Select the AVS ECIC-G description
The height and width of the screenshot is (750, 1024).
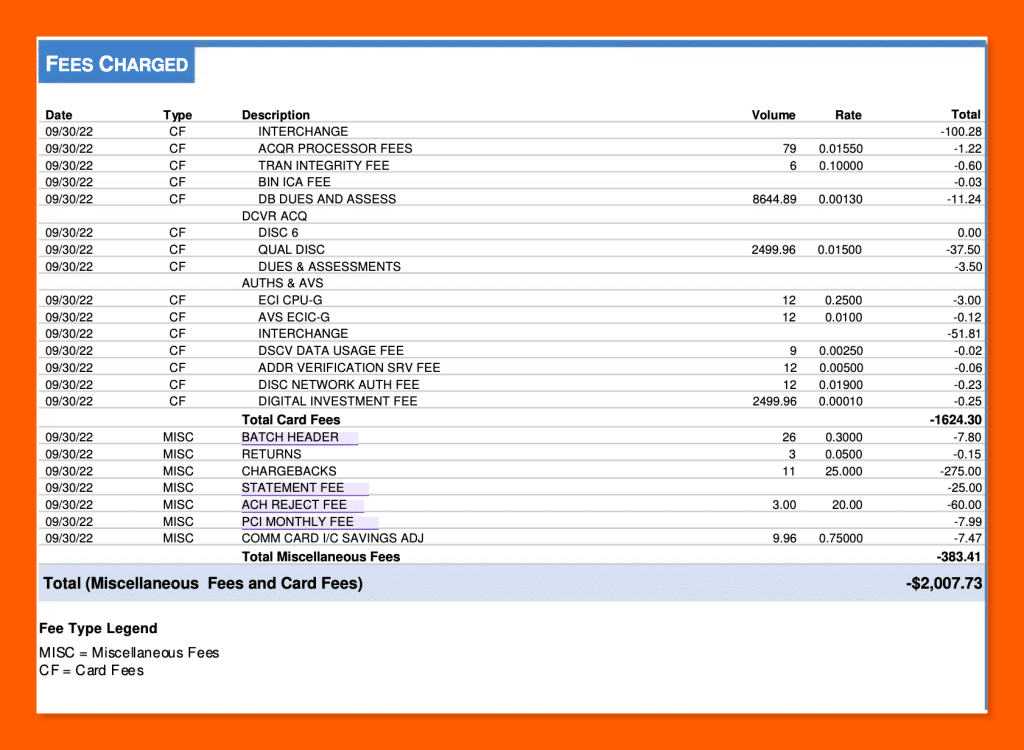click(294, 318)
